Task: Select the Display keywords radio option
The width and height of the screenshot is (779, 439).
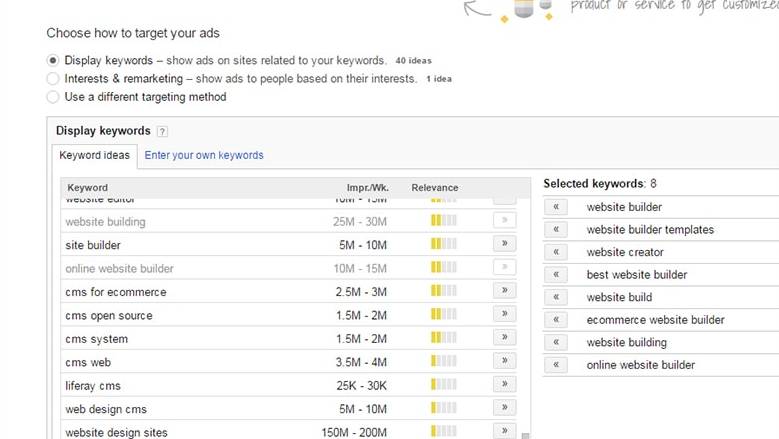Action: tap(53, 61)
